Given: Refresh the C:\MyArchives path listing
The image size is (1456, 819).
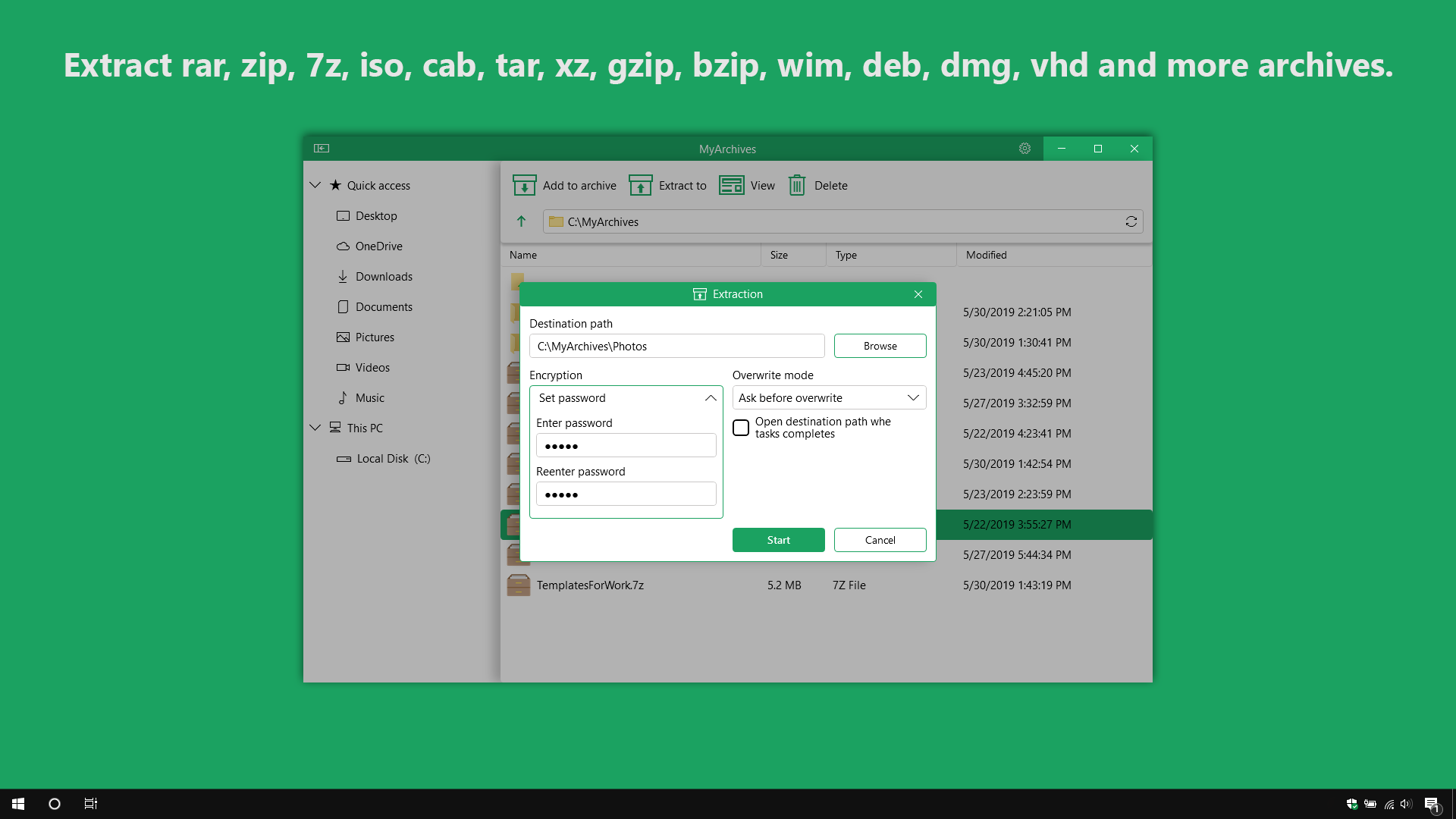Looking at the screenshot, I should pos(1131,221).
